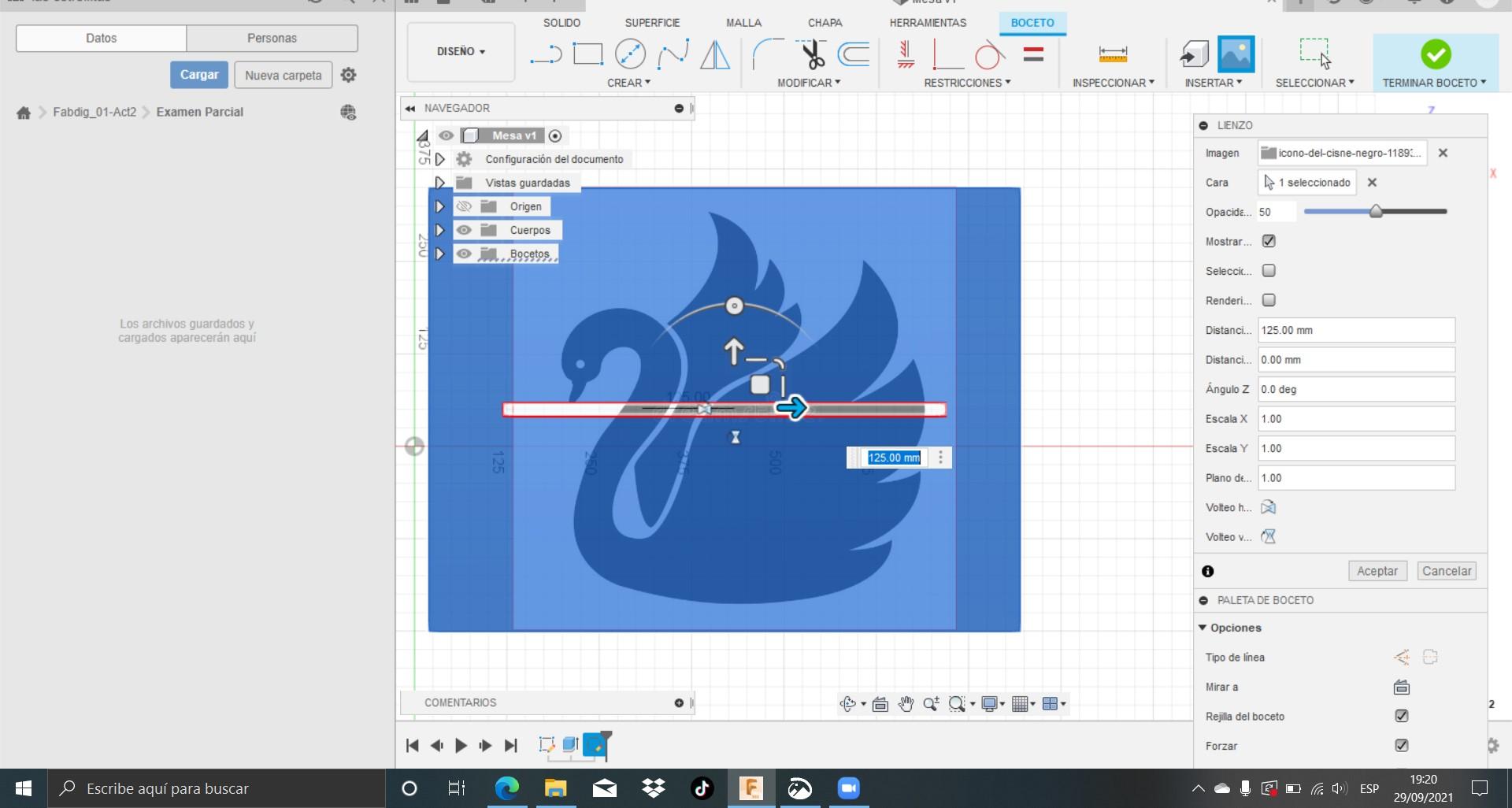
Task: Apply Tangent constraint
Action: [x=989, y=54]
